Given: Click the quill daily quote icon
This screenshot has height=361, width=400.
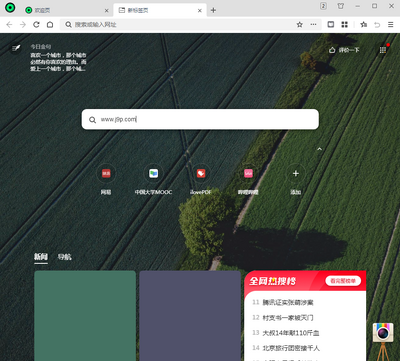Looking at the screenshot, I should point(15,48).
